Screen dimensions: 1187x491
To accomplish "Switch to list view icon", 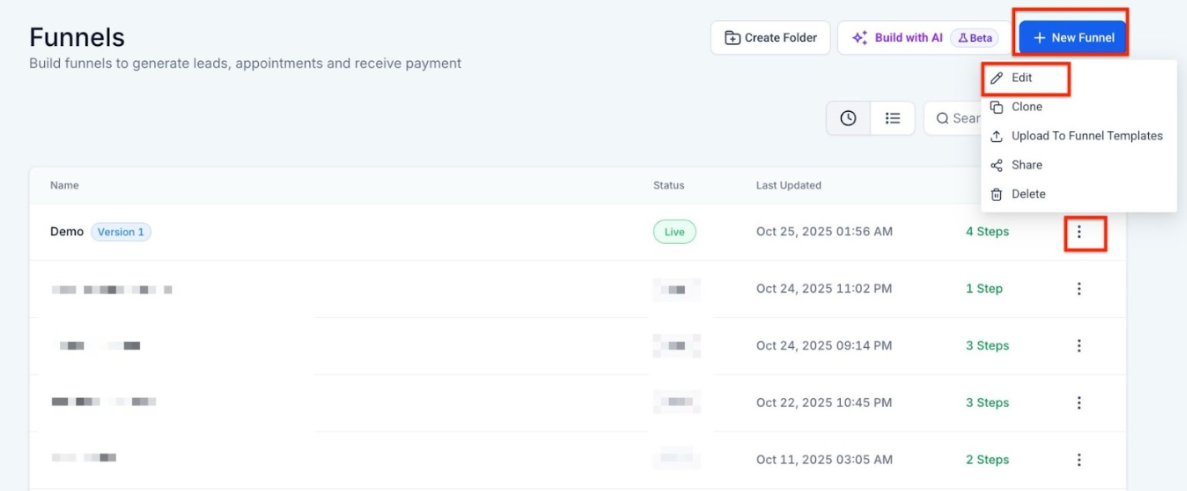I will click(893, 118).
